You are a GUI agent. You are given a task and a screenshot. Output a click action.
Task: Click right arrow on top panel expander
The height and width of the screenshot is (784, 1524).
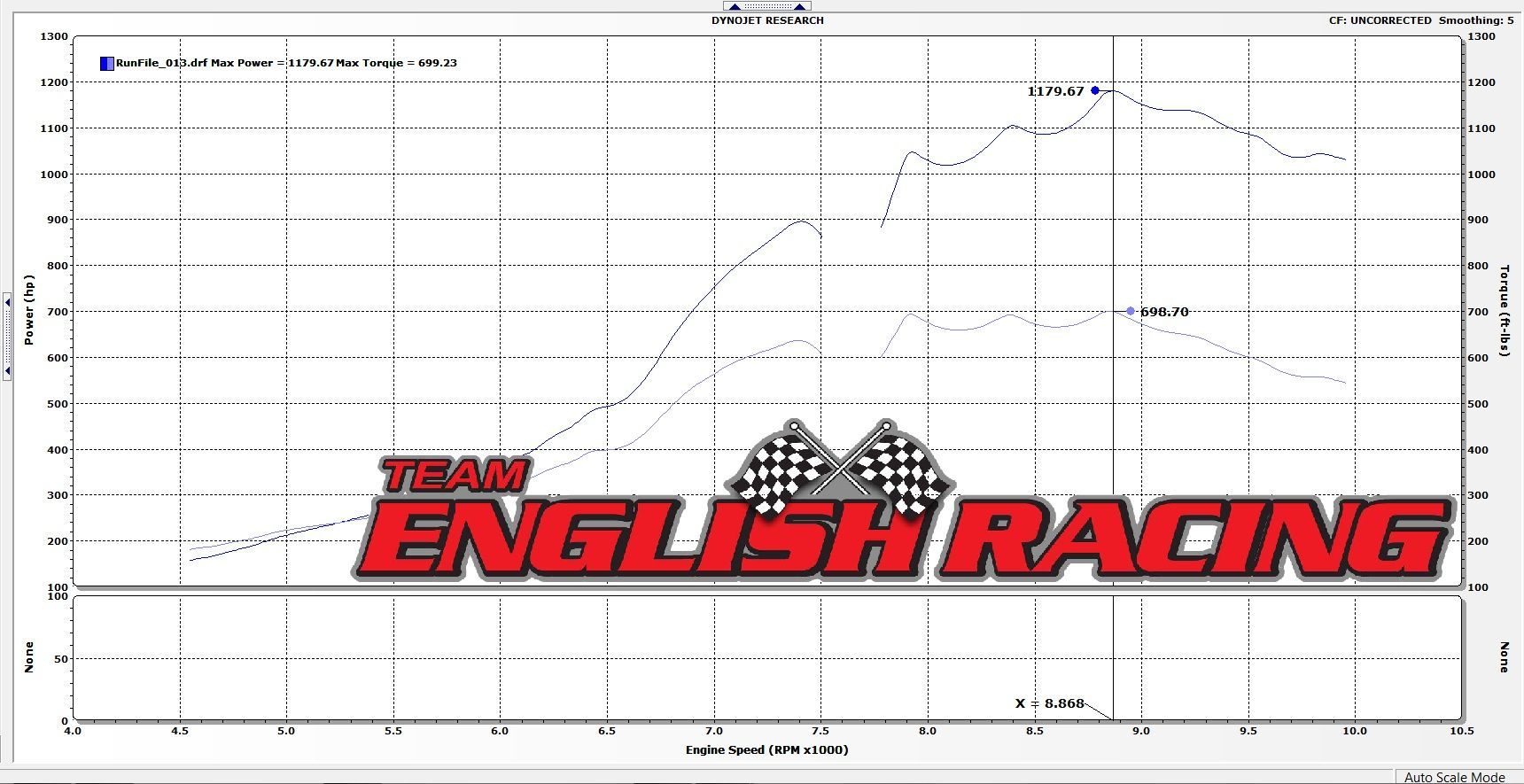tap(799, 6)
